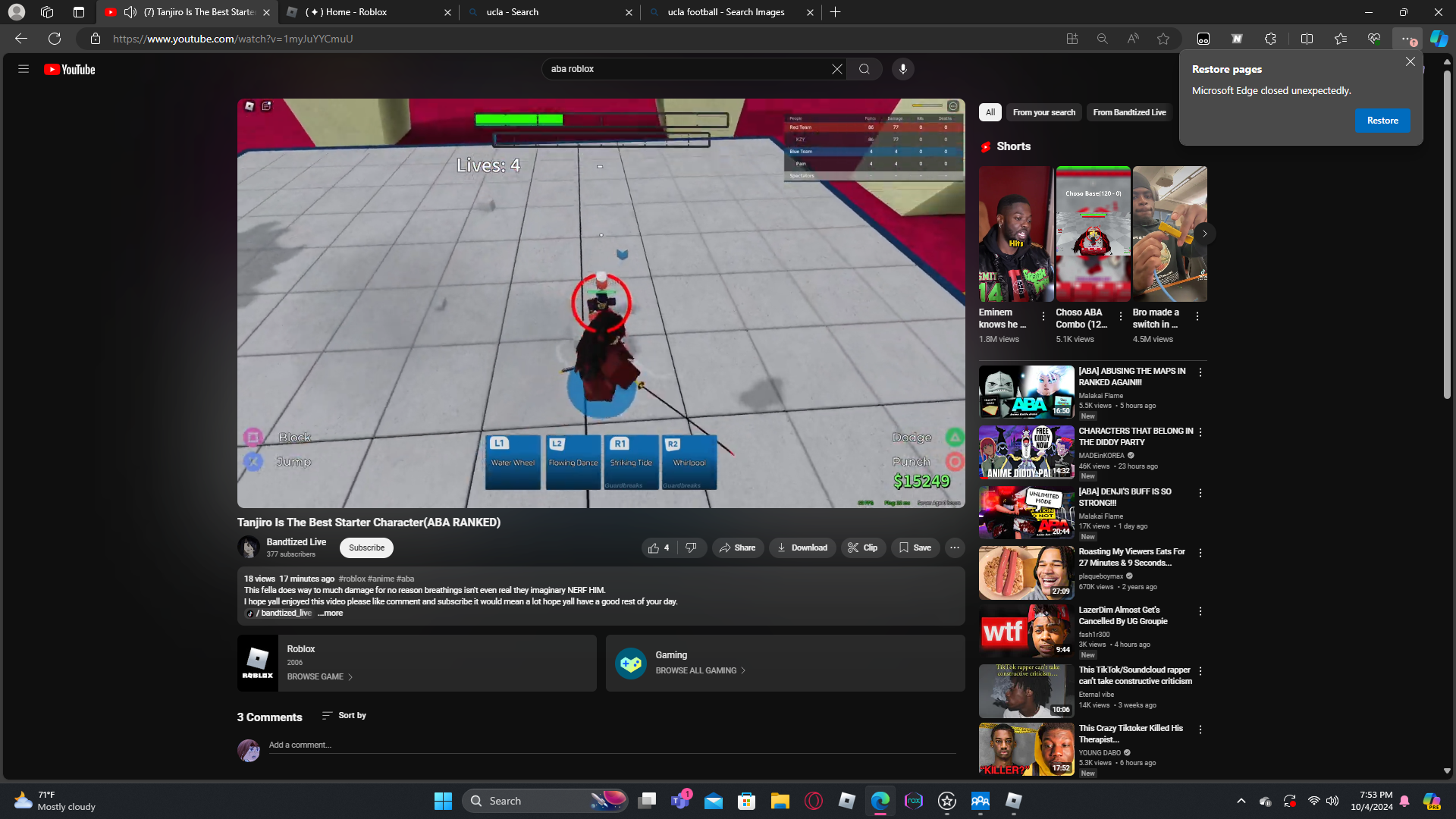Click the search magnifier button
Image resolution: width=1456 pixels, height=819 pixels.
864,69
